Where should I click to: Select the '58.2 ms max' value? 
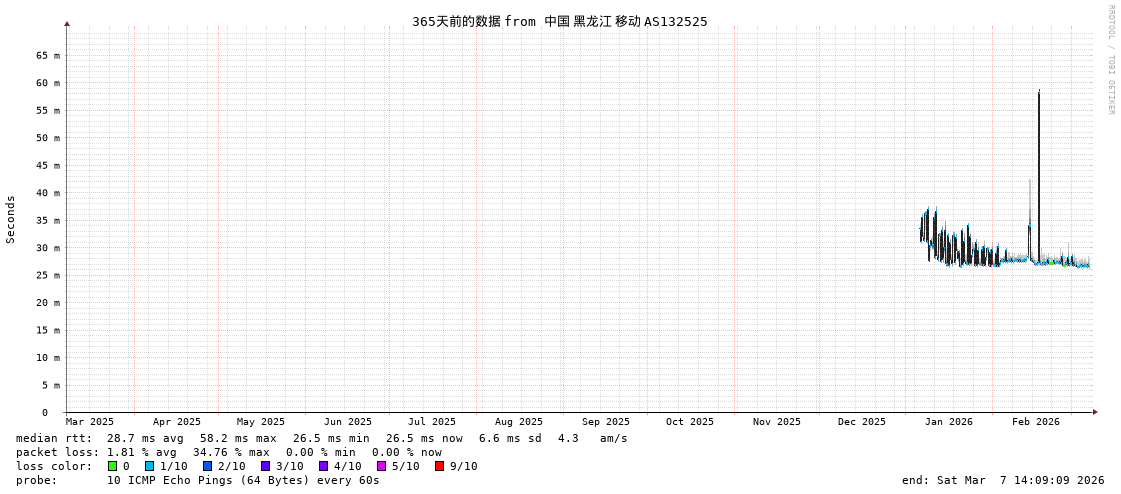click(238, 438)
